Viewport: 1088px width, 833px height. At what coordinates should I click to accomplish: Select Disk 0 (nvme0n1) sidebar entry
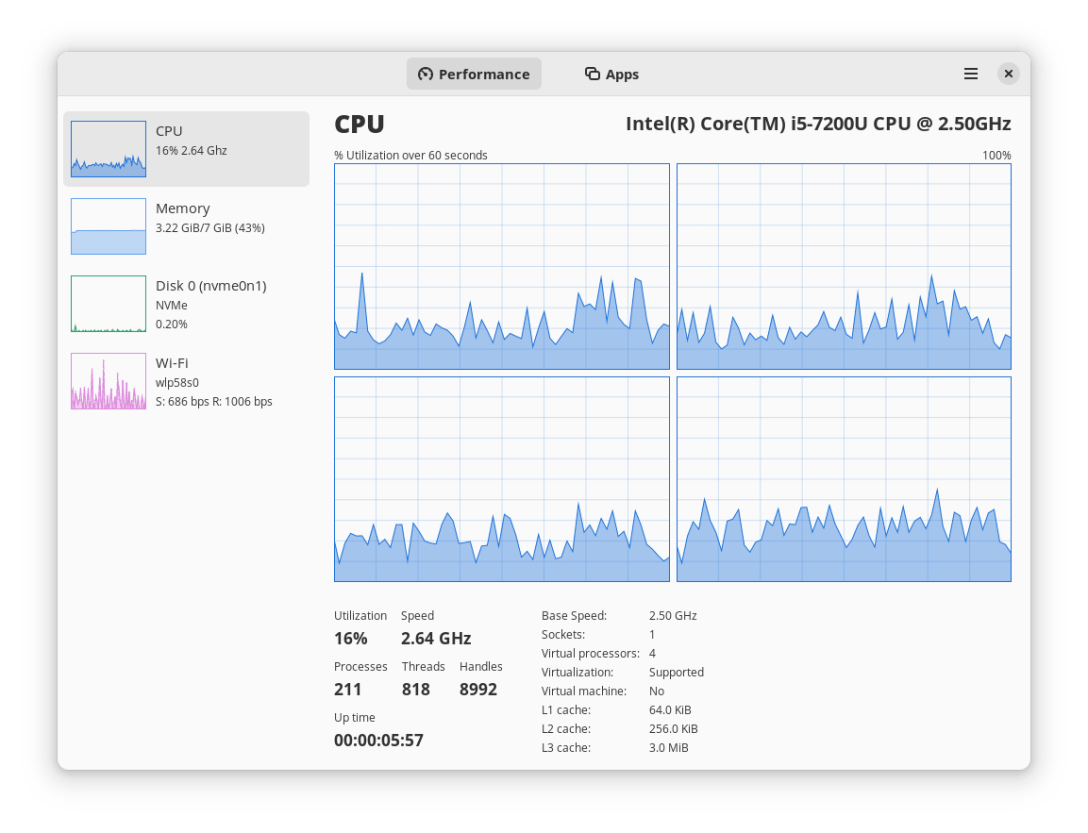186,304
